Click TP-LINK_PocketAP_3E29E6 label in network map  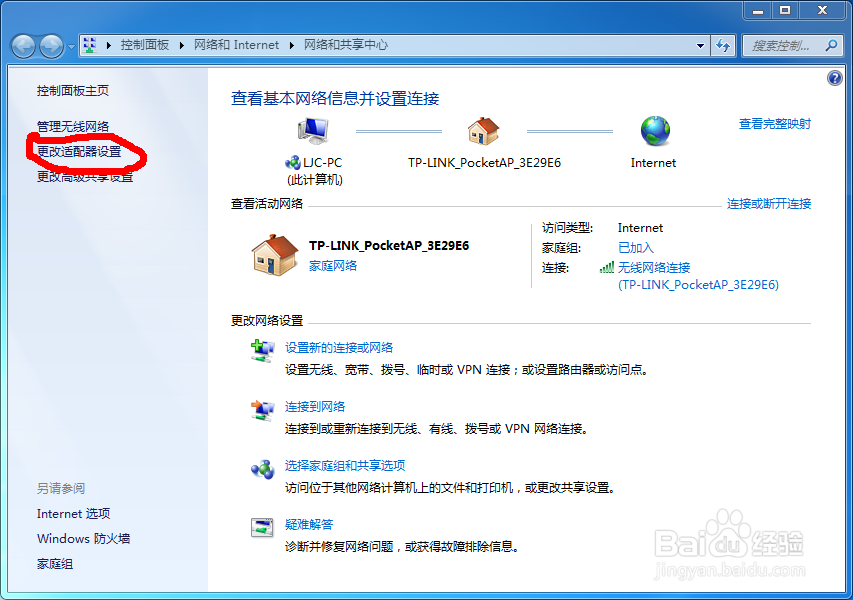coord(484,163)
